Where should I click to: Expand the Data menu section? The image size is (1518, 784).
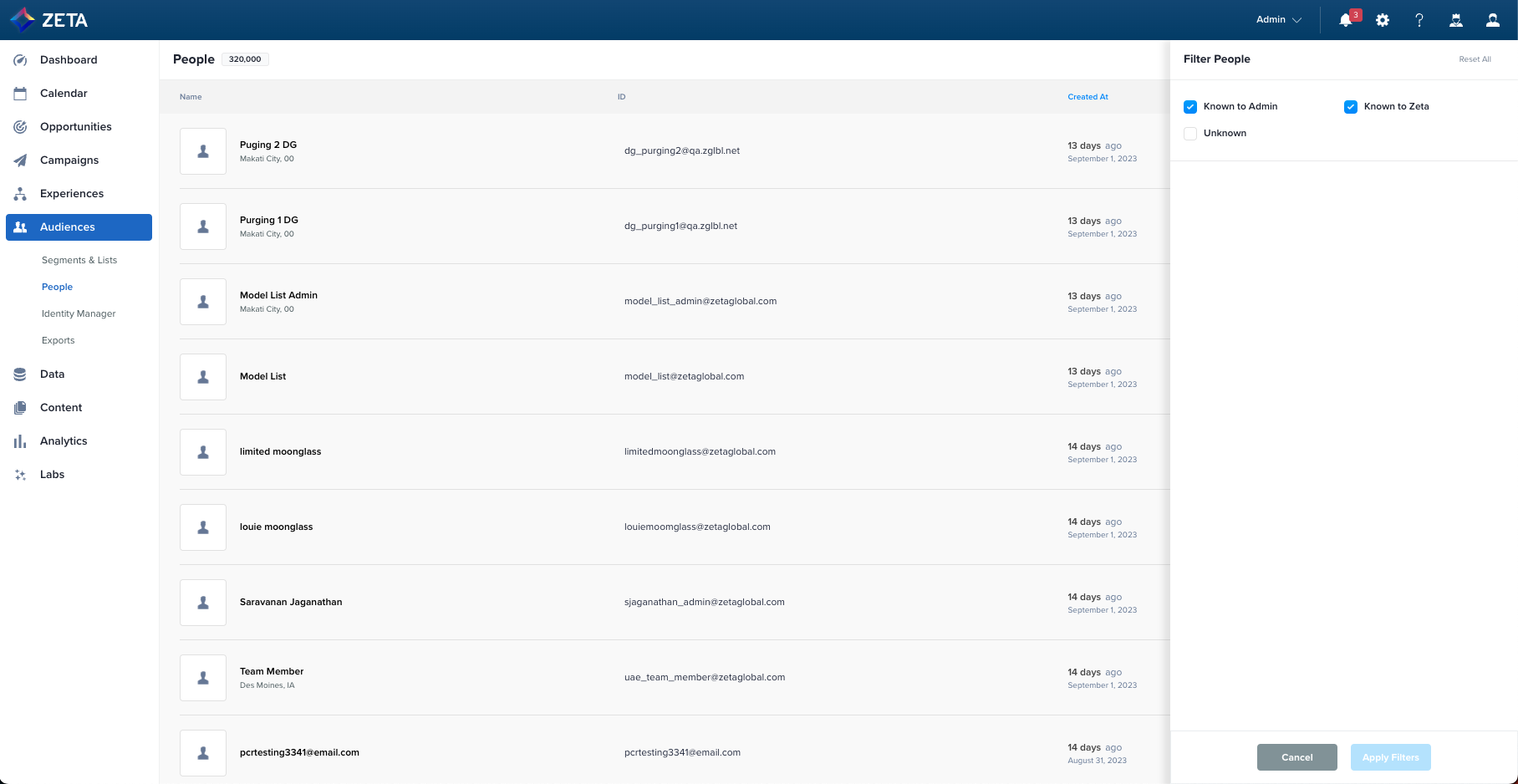click(52, 374)
